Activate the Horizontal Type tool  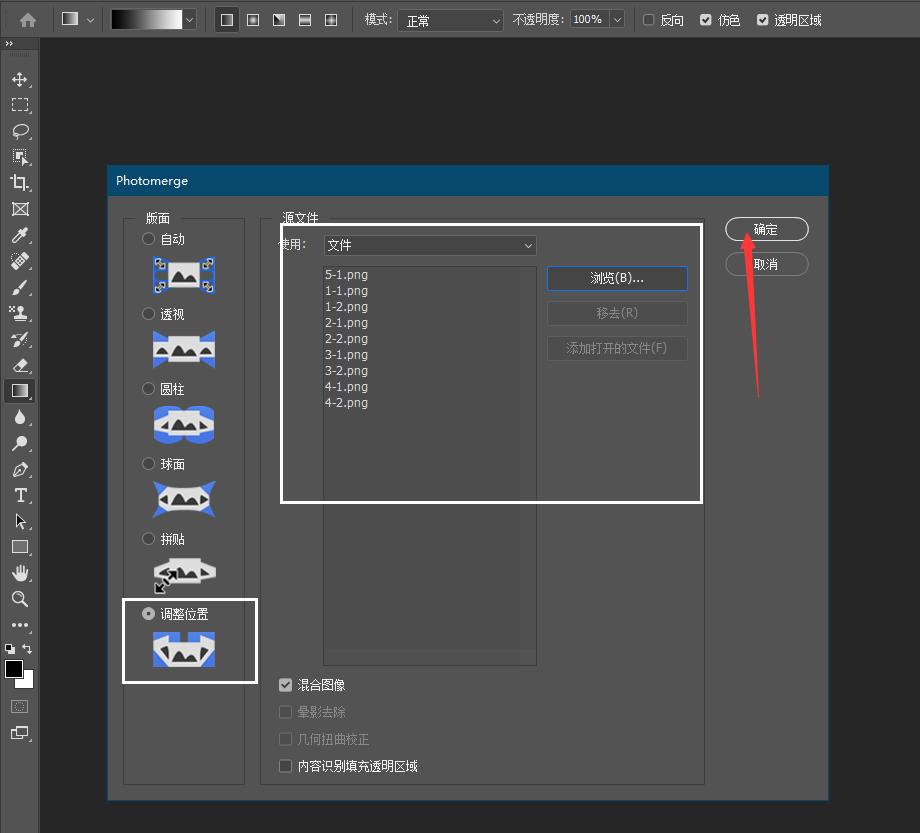point(19,495)
